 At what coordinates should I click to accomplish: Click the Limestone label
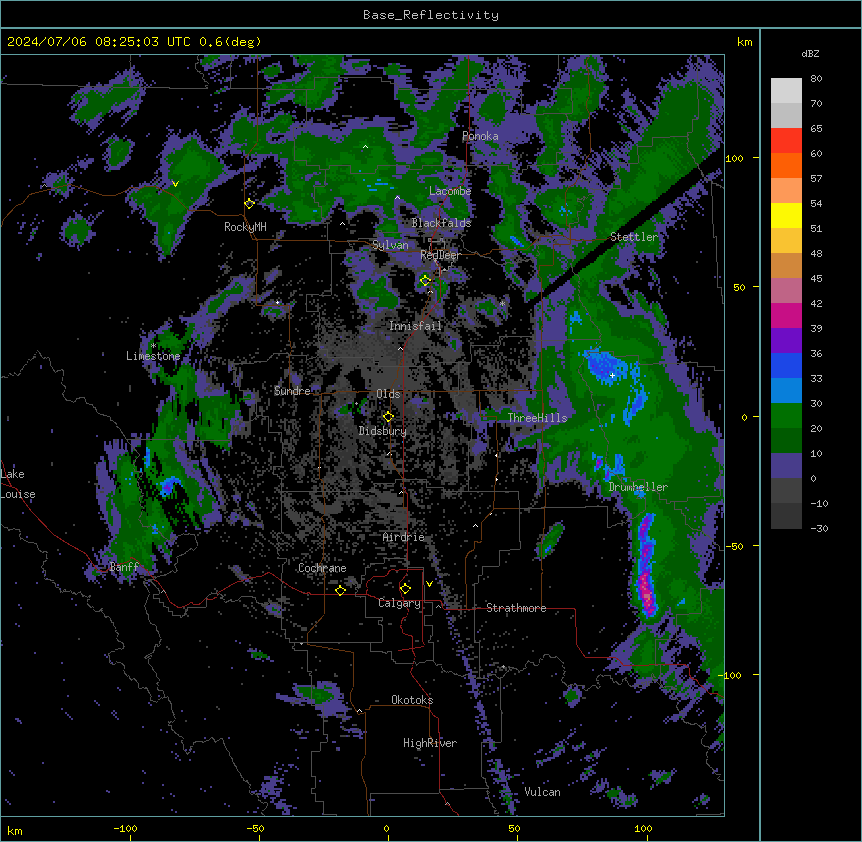pos(153,356)
